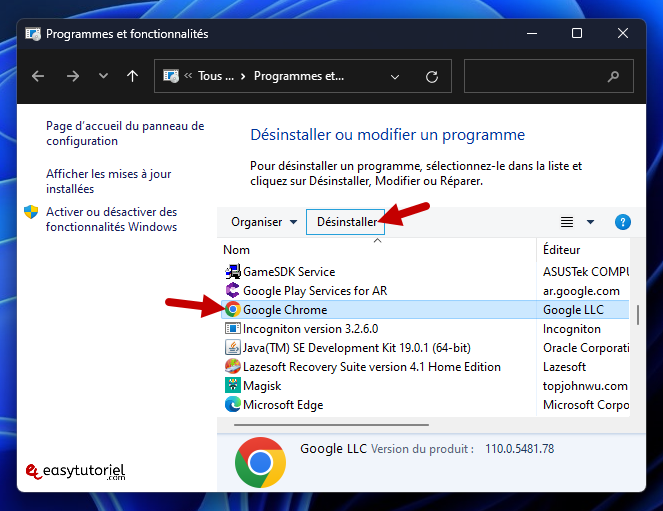
Task: Maximize the Programmes et fonctionnalités window
Action: click(x=577, y=33)
